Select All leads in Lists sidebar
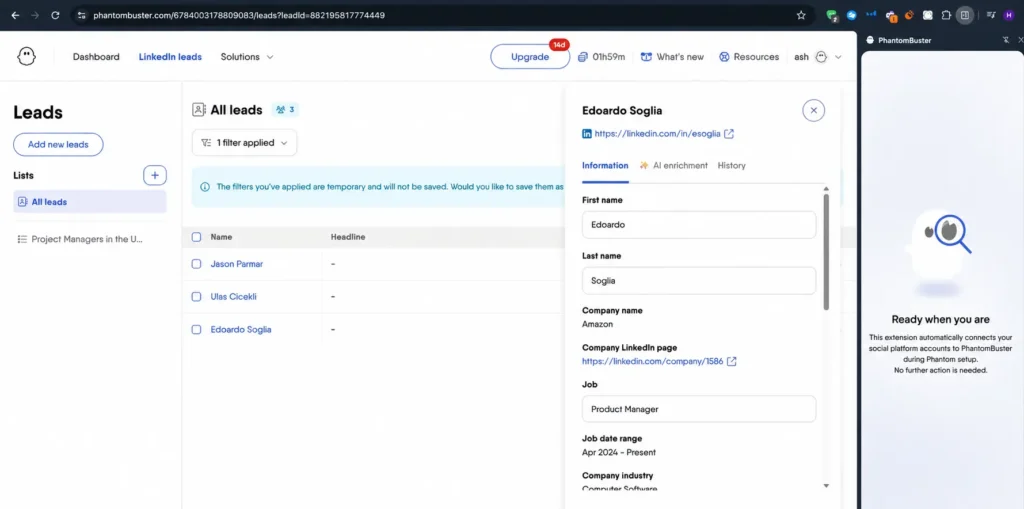 pos(90,202)
